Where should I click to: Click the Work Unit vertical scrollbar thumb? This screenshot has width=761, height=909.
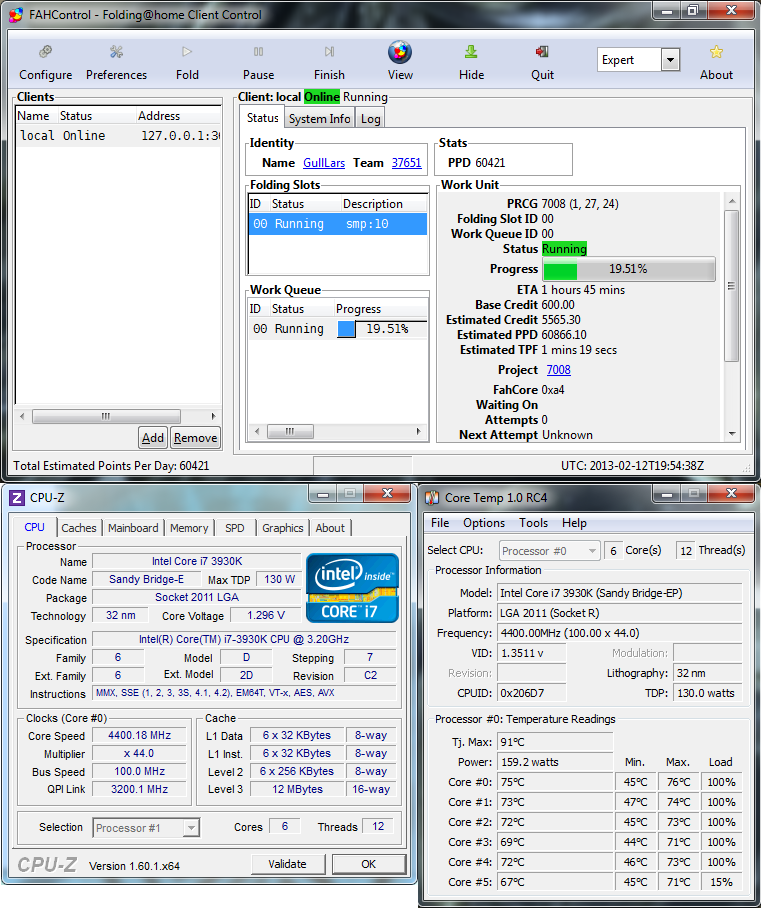(731, 286)
